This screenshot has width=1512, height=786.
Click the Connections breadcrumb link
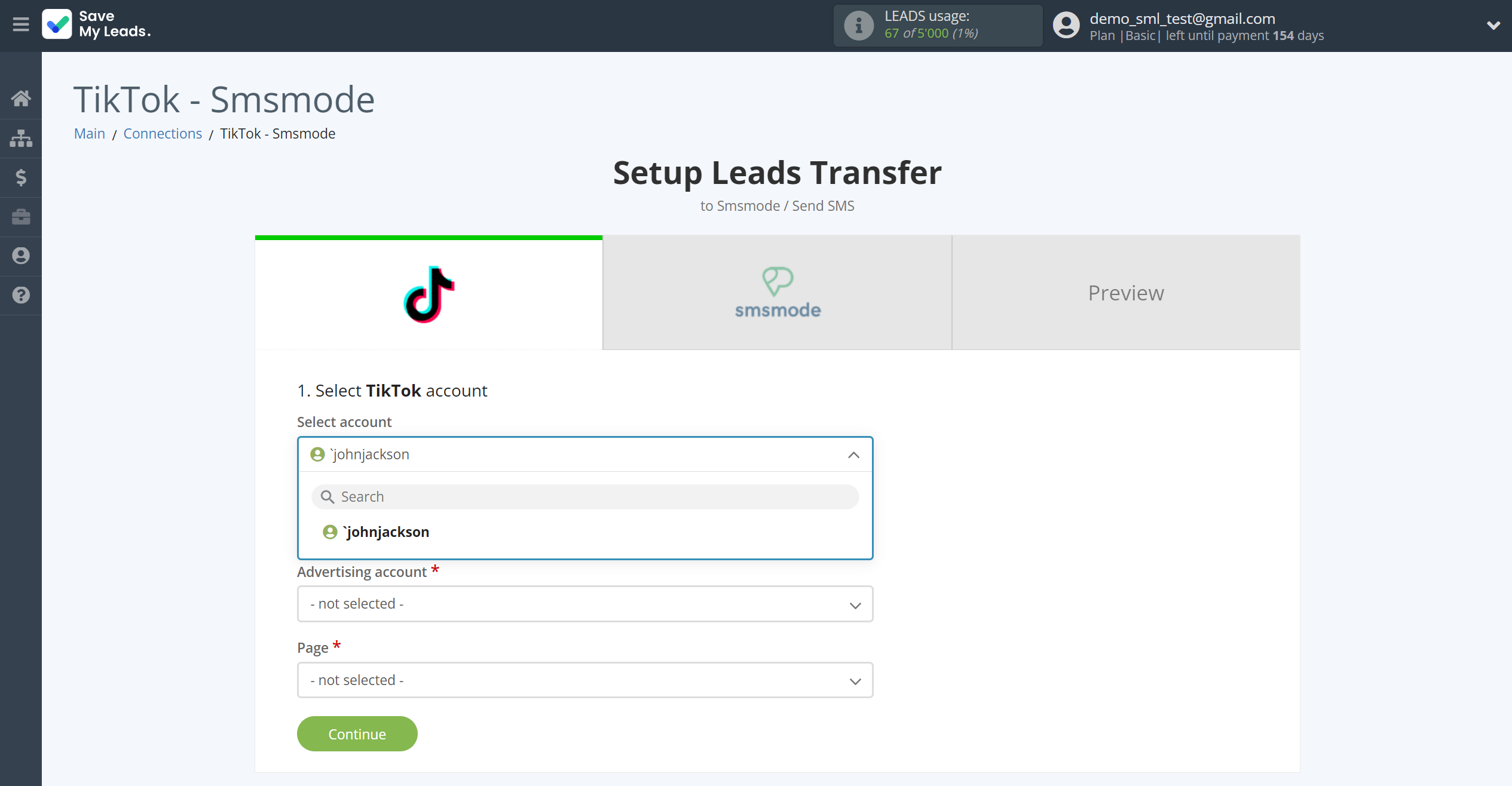pos(162,133)
